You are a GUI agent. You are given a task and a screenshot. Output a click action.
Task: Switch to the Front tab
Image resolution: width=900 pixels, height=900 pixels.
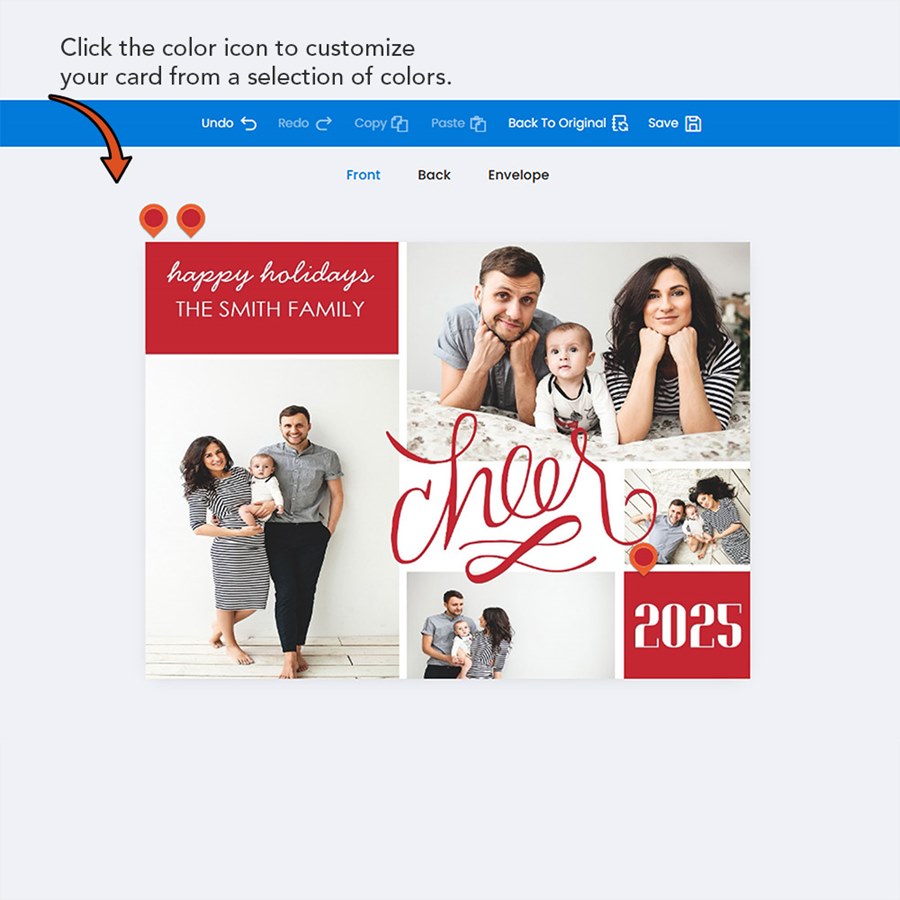[x=363, y=174]
